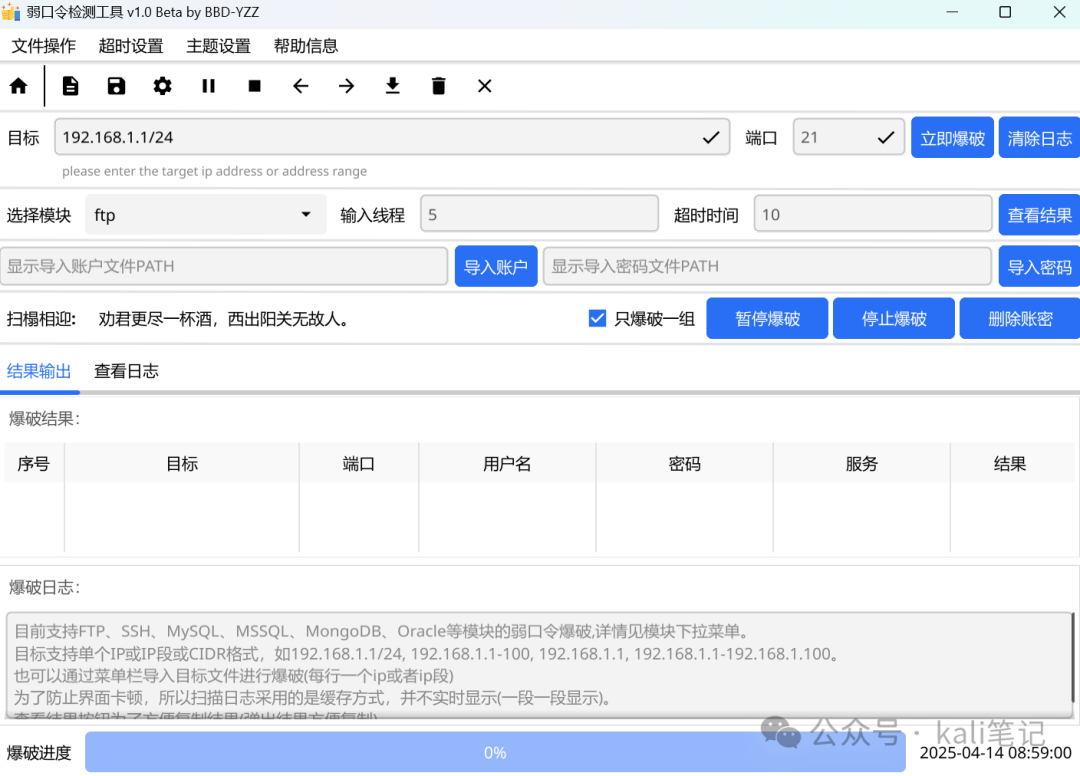Click the Save icon in the toolbar
The width and height of the screenshot is (1080, 776).
116,86
